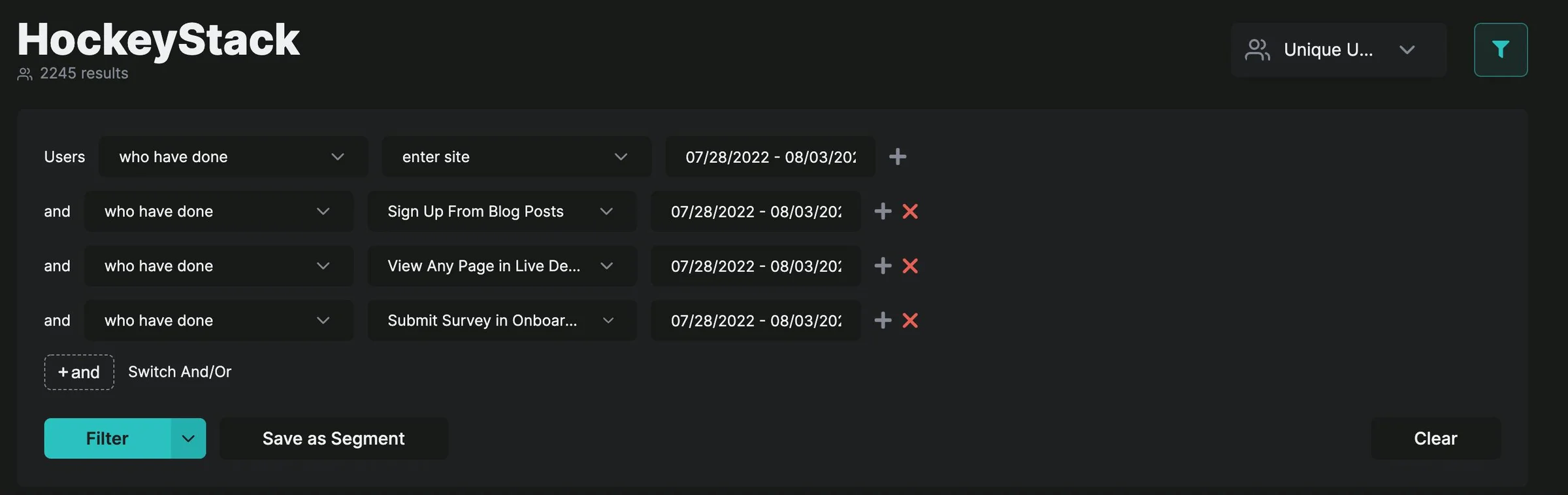Screen dimensions: 1568x495
Task: Open the enter site event dropdown
Action: point(516,157)
